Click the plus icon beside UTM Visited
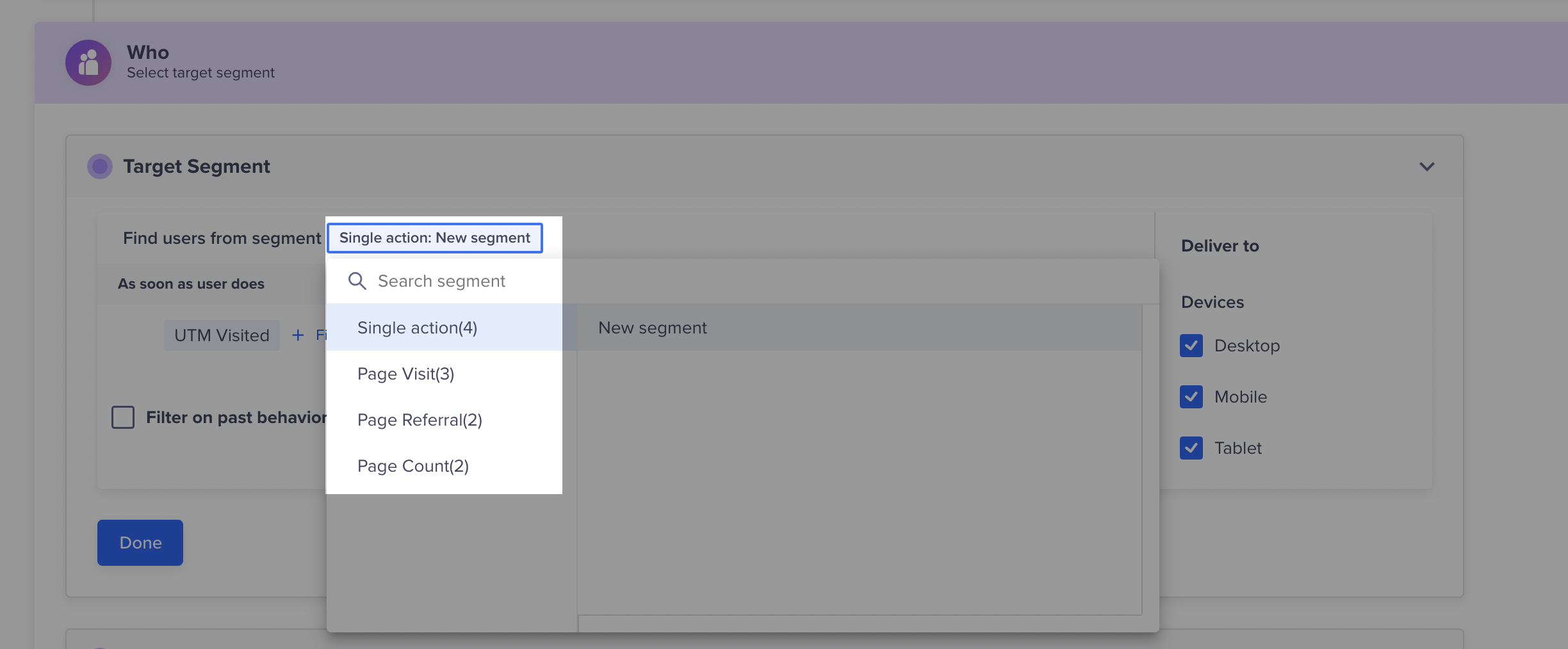Image resolution: width=1568 pixels, height=649 pixels. pos(298,335)
